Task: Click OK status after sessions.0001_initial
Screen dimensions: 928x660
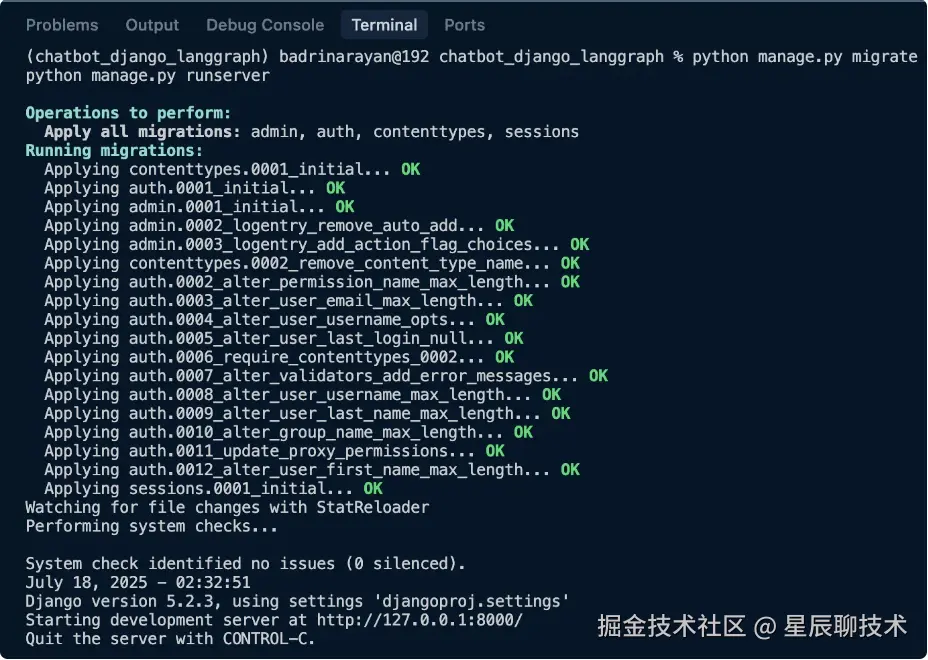Action: click(372, 489)
